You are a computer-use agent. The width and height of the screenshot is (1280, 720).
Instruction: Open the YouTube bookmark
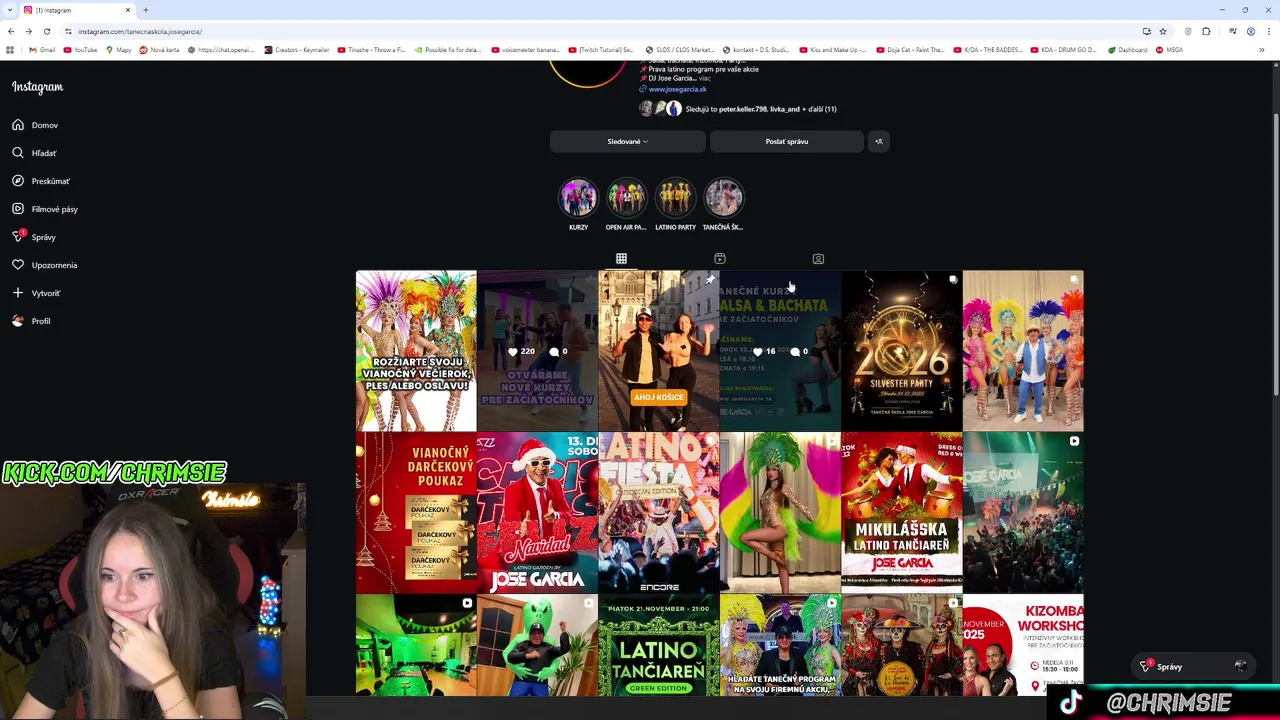[x=80, y=50]
